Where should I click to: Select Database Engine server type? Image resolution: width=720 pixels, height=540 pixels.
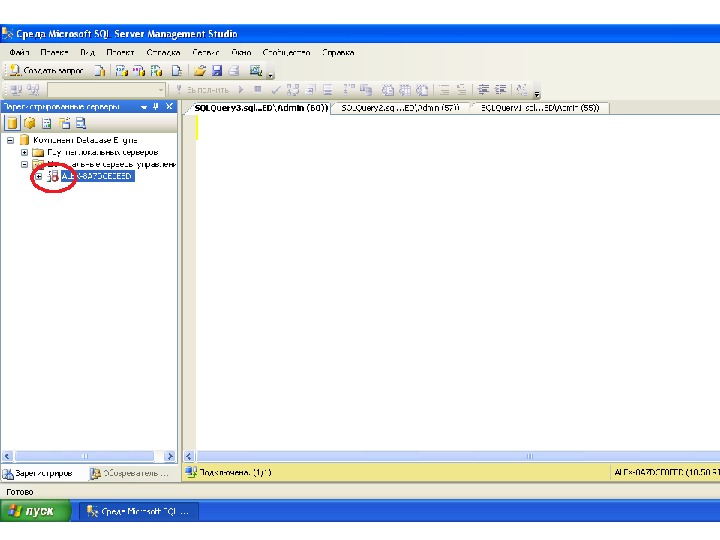click(x=12, y=123)
